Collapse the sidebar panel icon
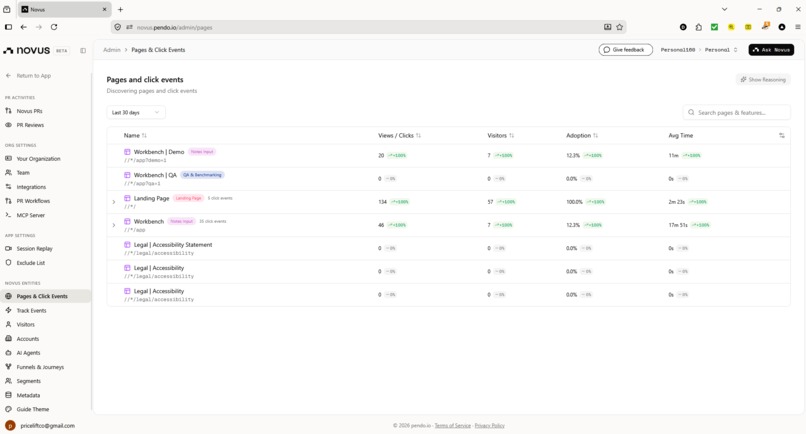The width and height of the screenshot is (806, 434). tap(83, 50)
